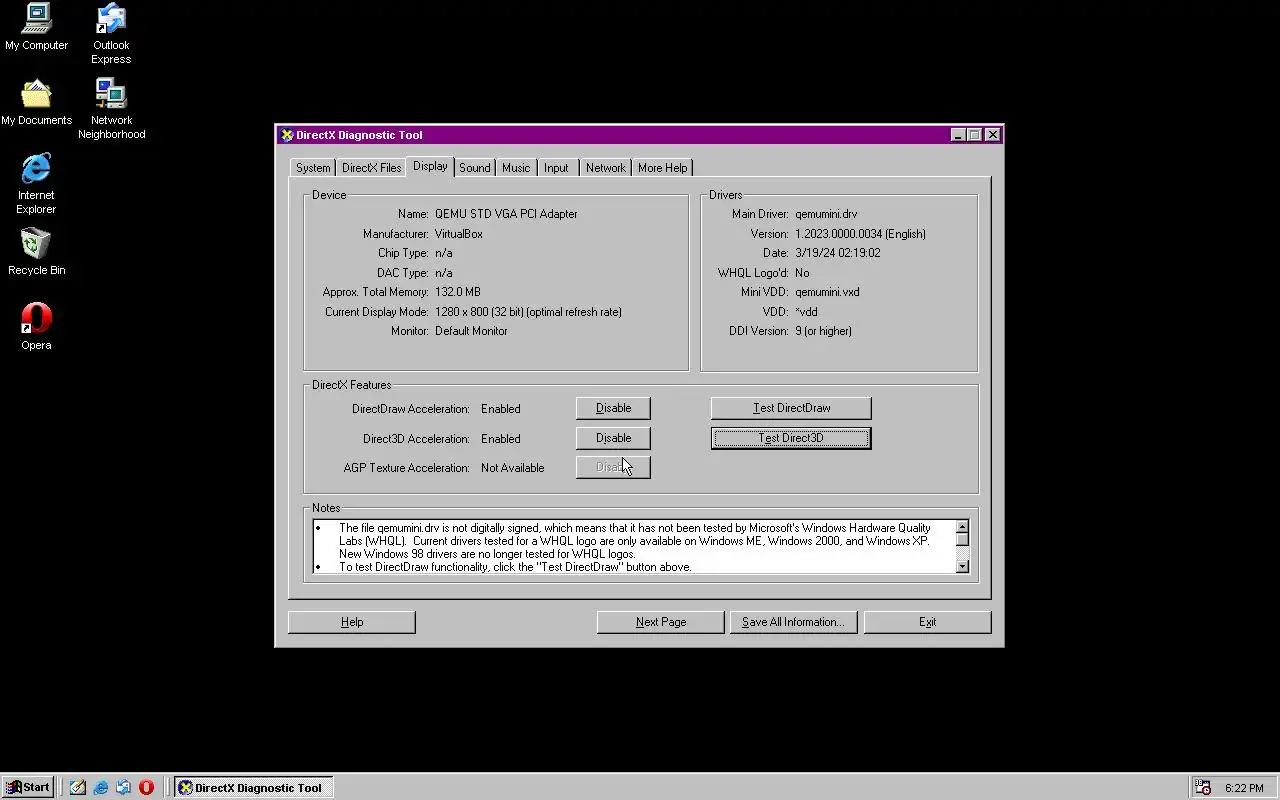Open the Sound tab

click(475, 168)
